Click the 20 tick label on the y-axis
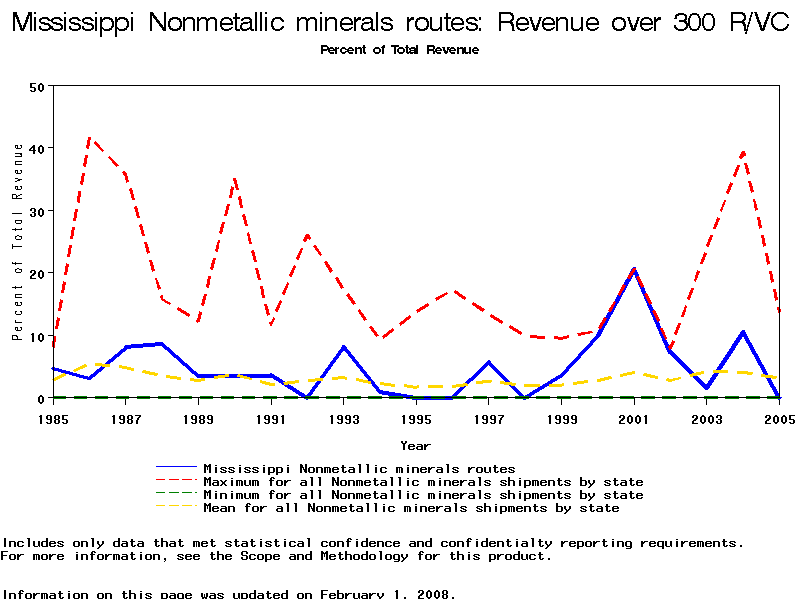Screen dimensions: 800x600 coord(37,273)
